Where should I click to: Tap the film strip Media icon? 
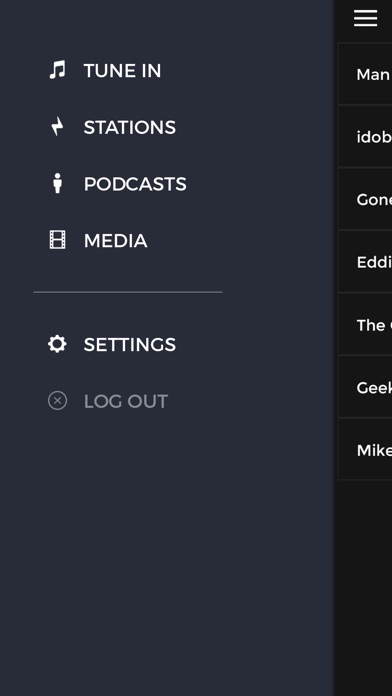pyautogui.click(x=57, y=240)
